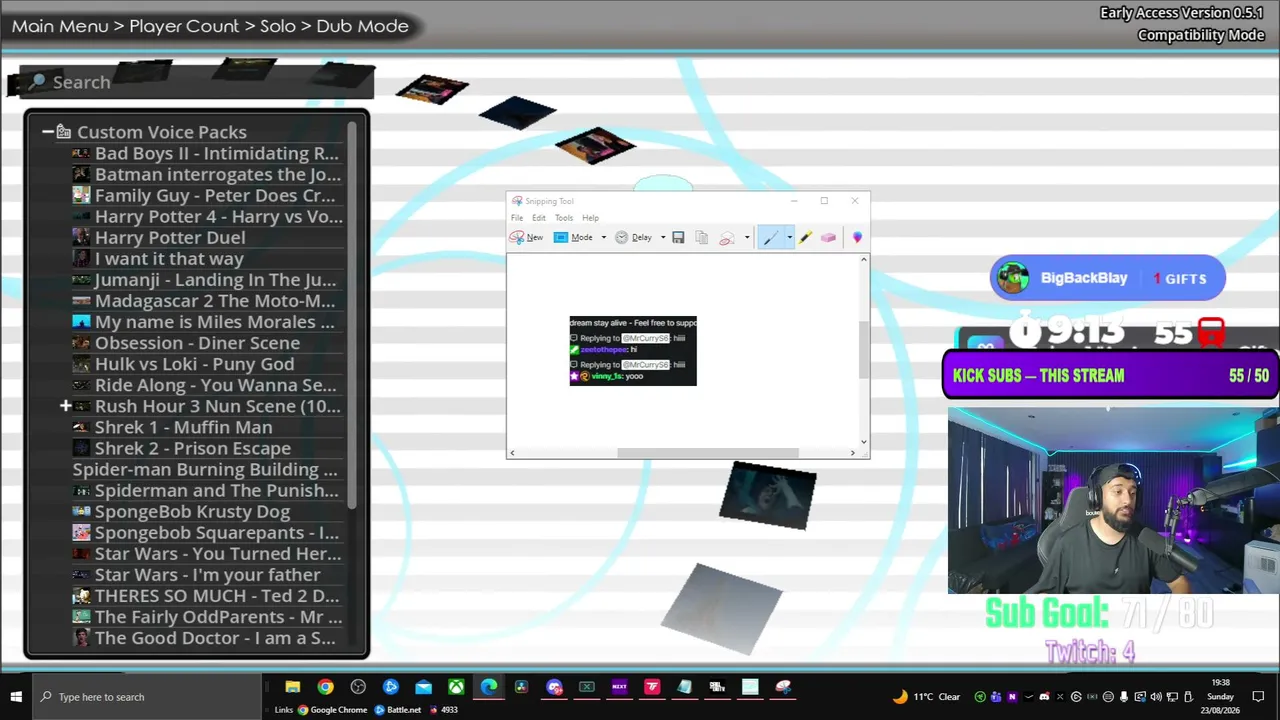Choose Family Guy - Peter Does voice pack
Viewport: 1280px width, 720px height.
[206, 195]
